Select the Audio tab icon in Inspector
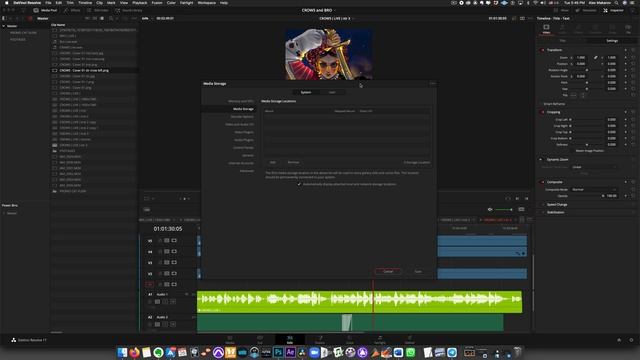This screenshot has height=360, width=640. pos(562,29)
